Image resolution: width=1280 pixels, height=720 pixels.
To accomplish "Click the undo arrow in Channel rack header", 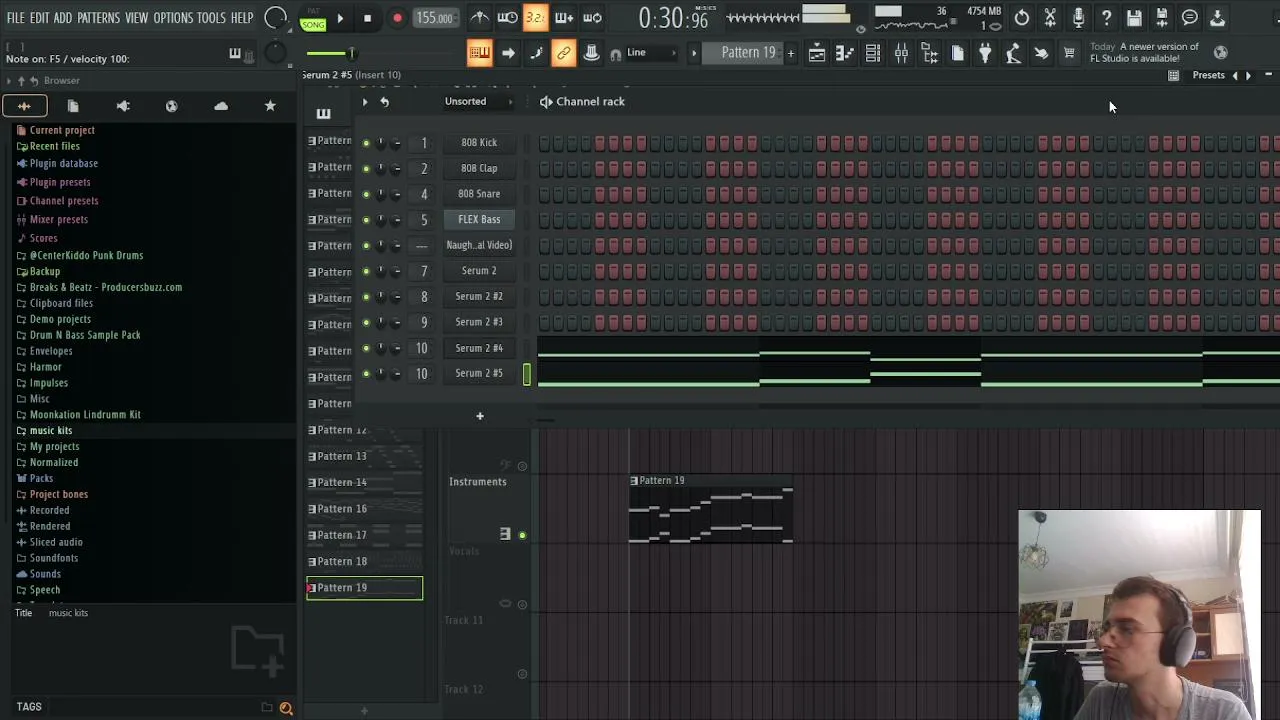I will point(384,102).
